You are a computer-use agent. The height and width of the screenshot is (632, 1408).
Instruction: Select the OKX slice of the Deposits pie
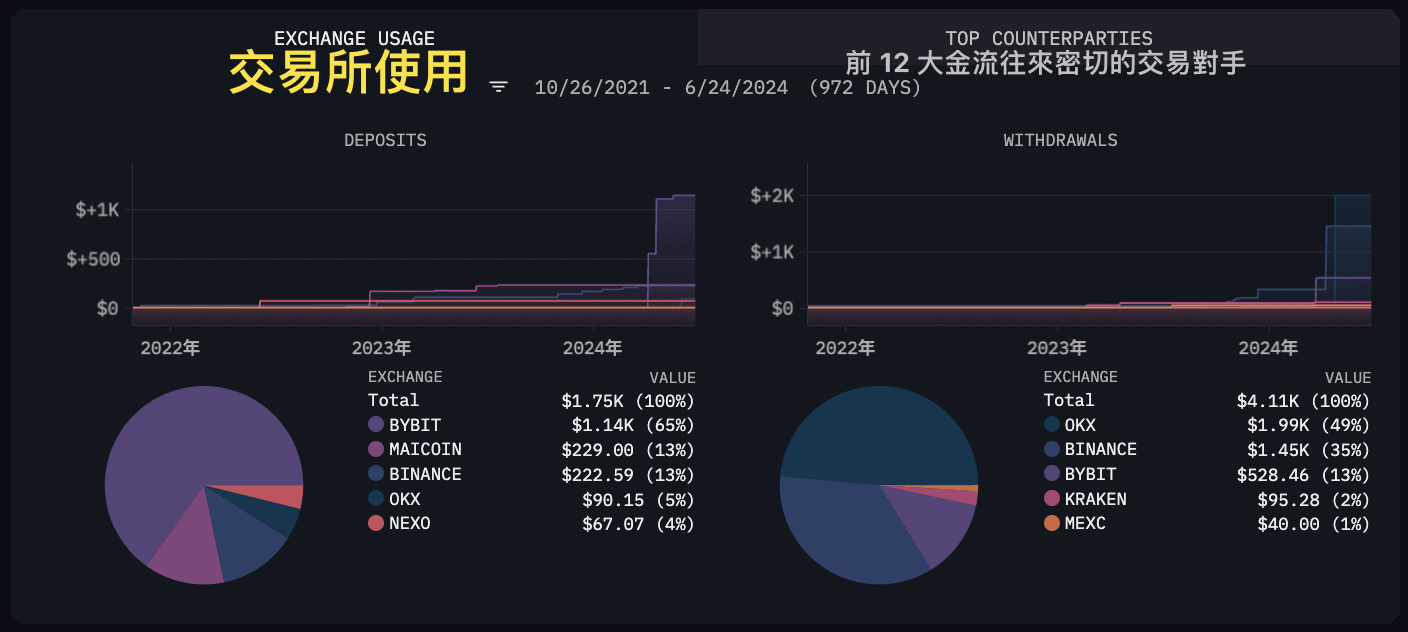coord(270,513)
